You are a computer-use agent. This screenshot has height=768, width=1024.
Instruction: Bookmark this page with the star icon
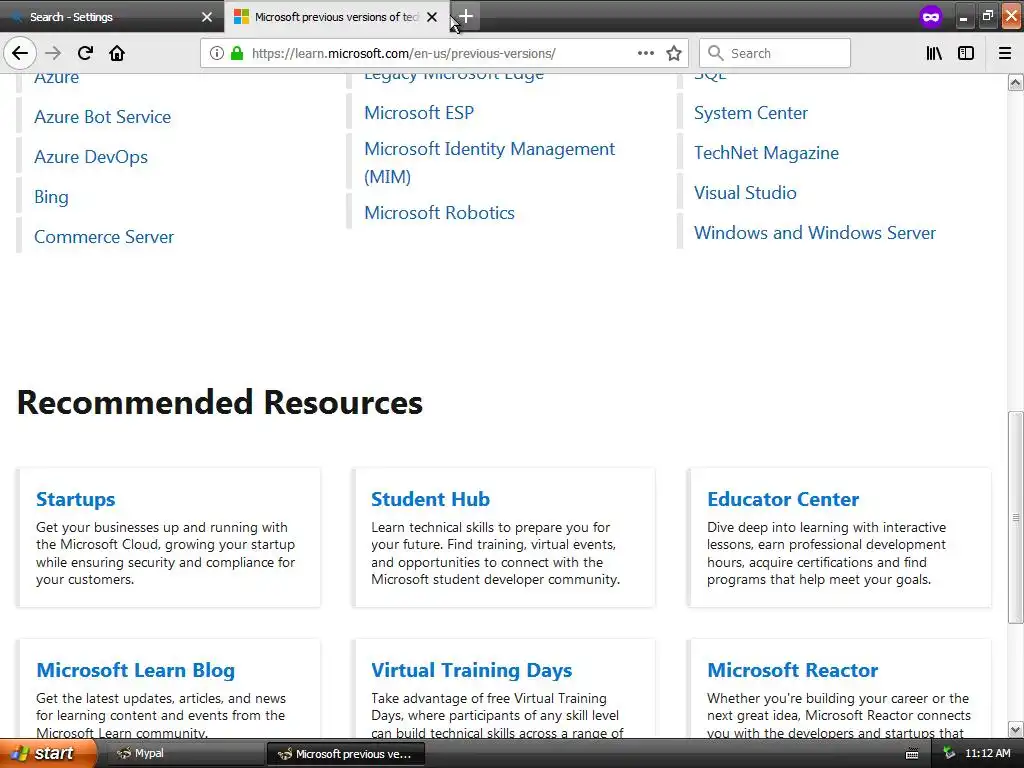click(x=674, y=53)
